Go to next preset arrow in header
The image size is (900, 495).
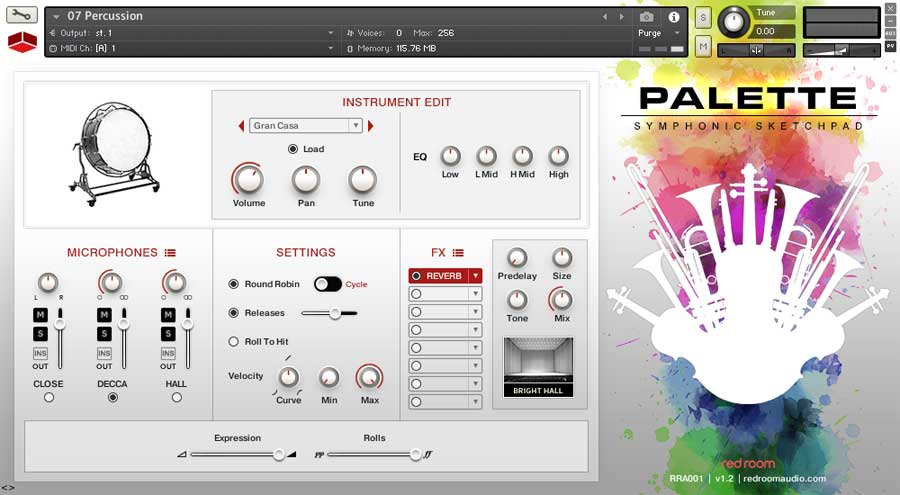pos(622,17)
